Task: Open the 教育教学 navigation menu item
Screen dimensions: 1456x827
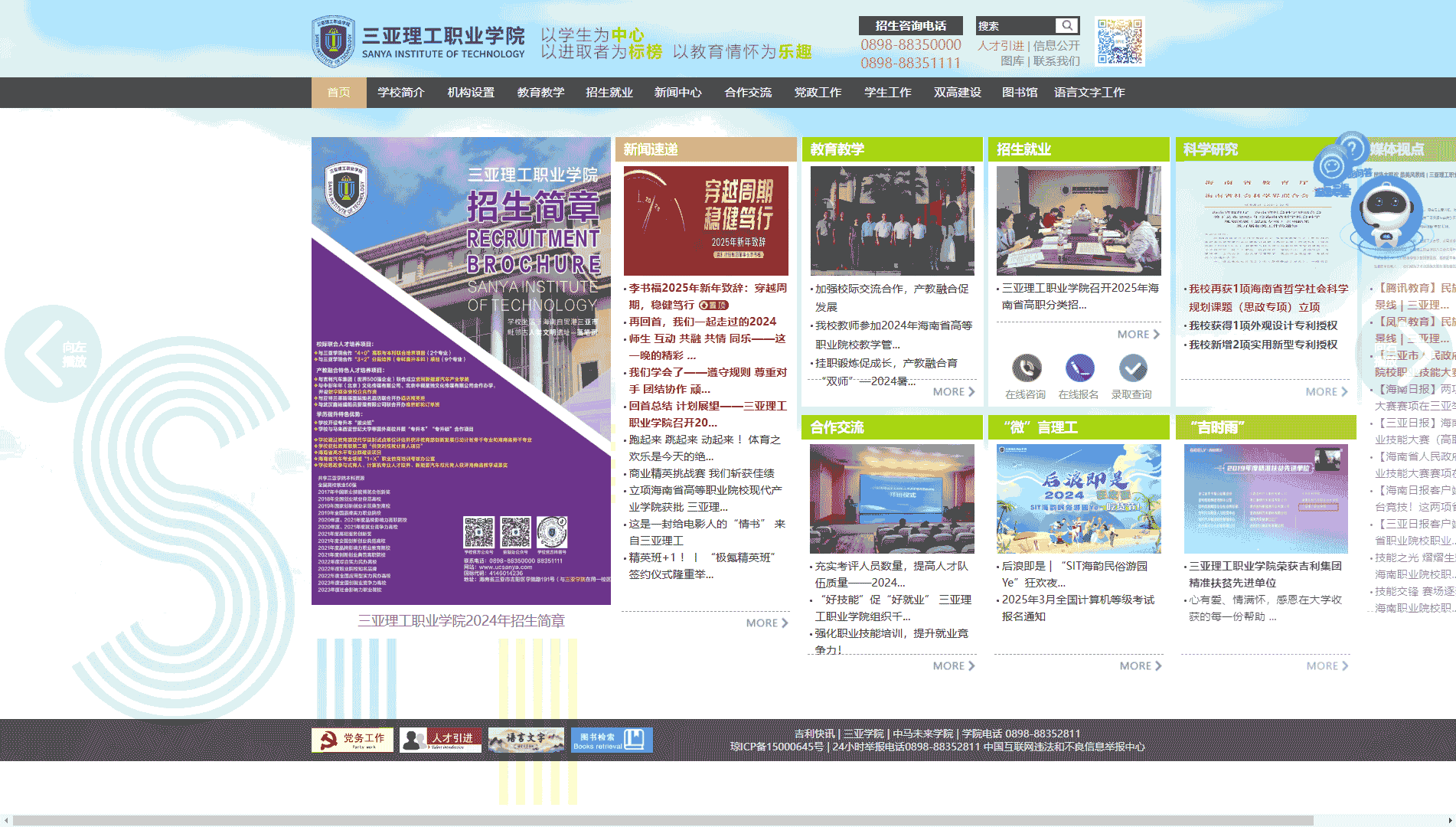Action: coord(540,92)
